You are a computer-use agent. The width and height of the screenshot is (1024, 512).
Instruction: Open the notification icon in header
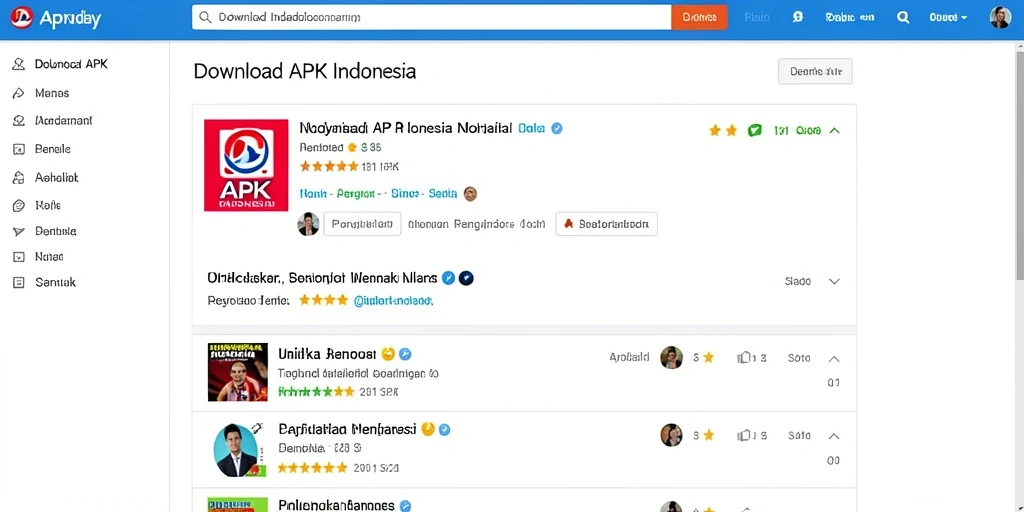[x=797, y=18]
